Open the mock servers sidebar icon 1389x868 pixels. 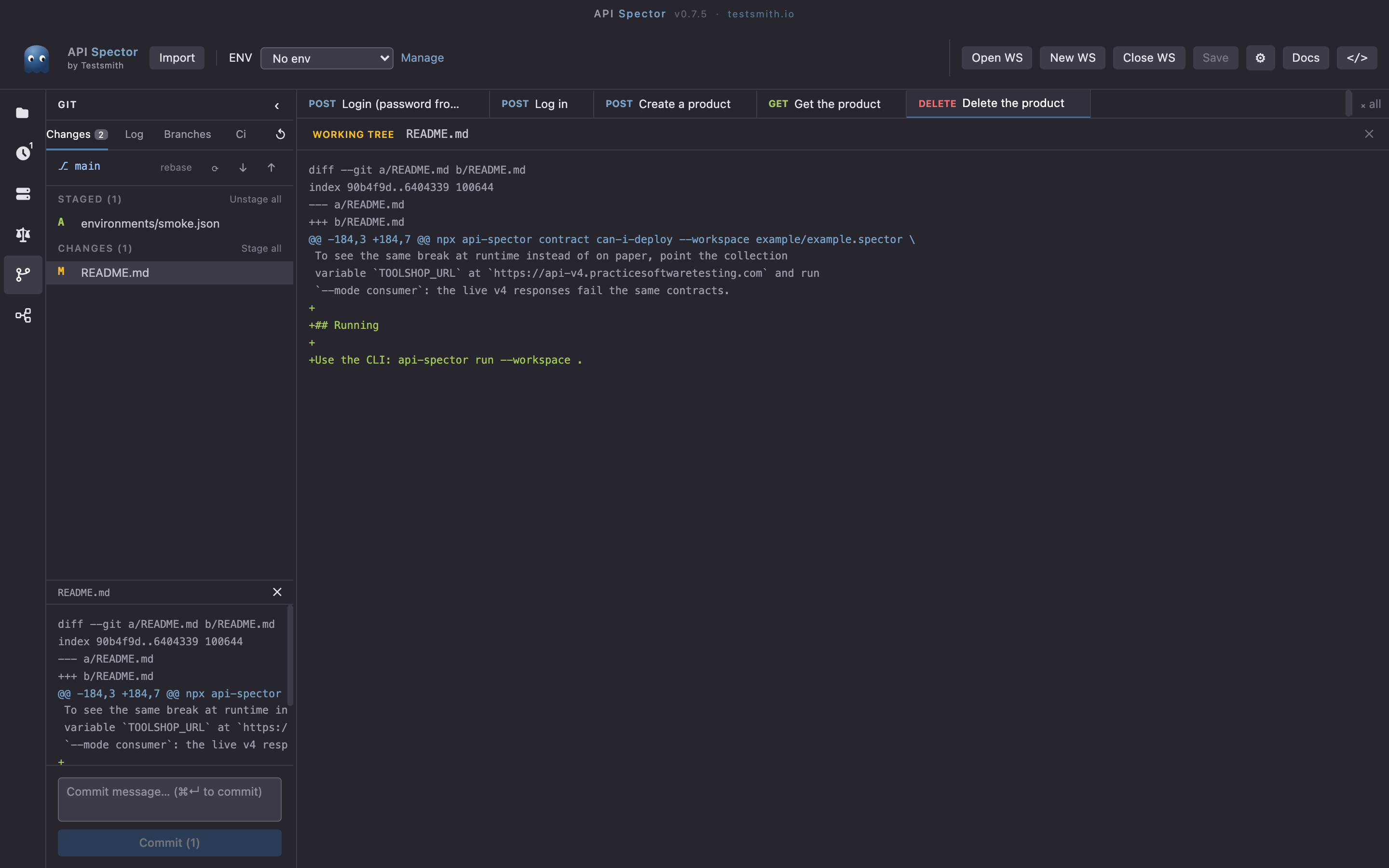pos(22,193)
